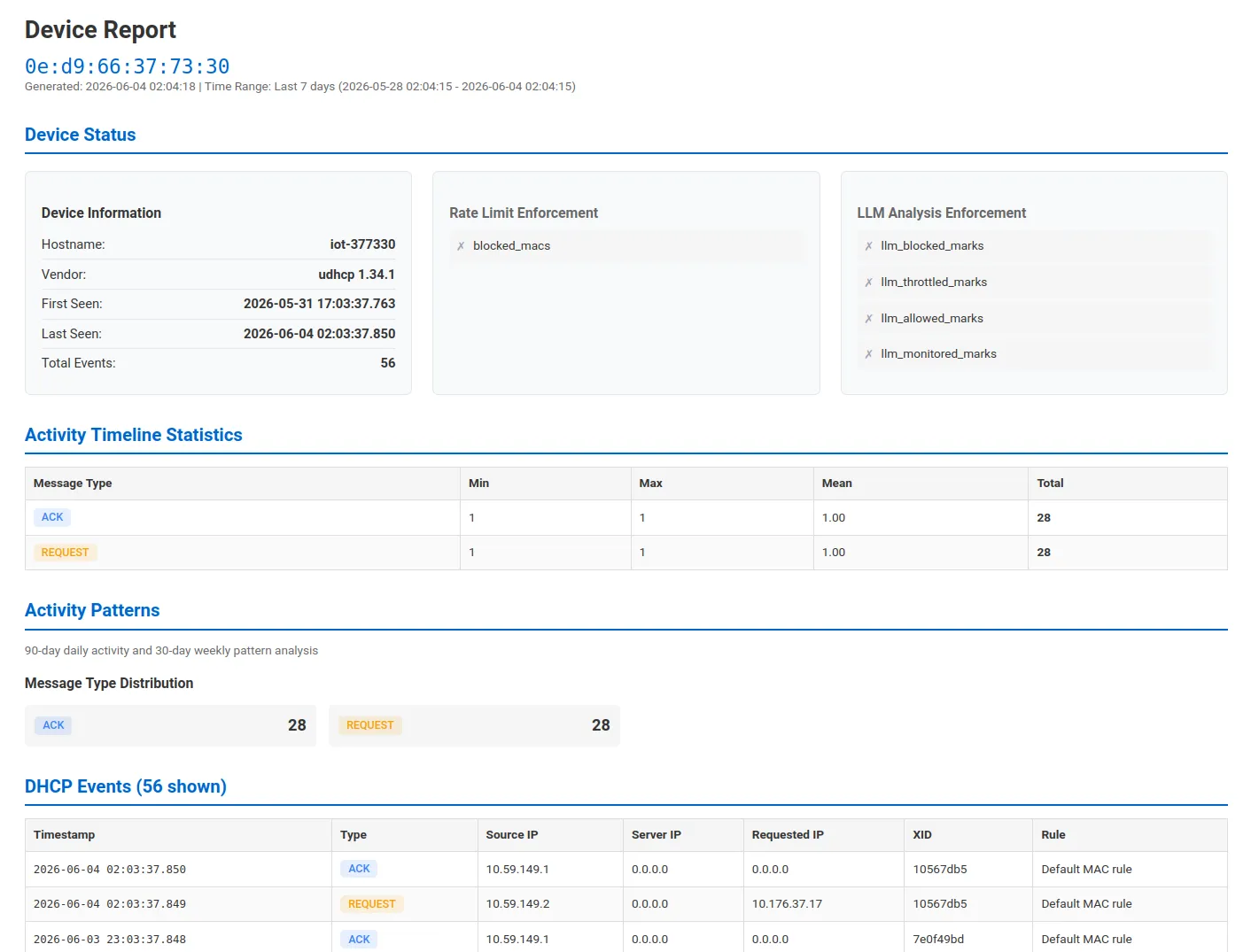Click the Rate Limit Enforcement card title
This screenshot has height=952, width=1251.
pos(524,213)
